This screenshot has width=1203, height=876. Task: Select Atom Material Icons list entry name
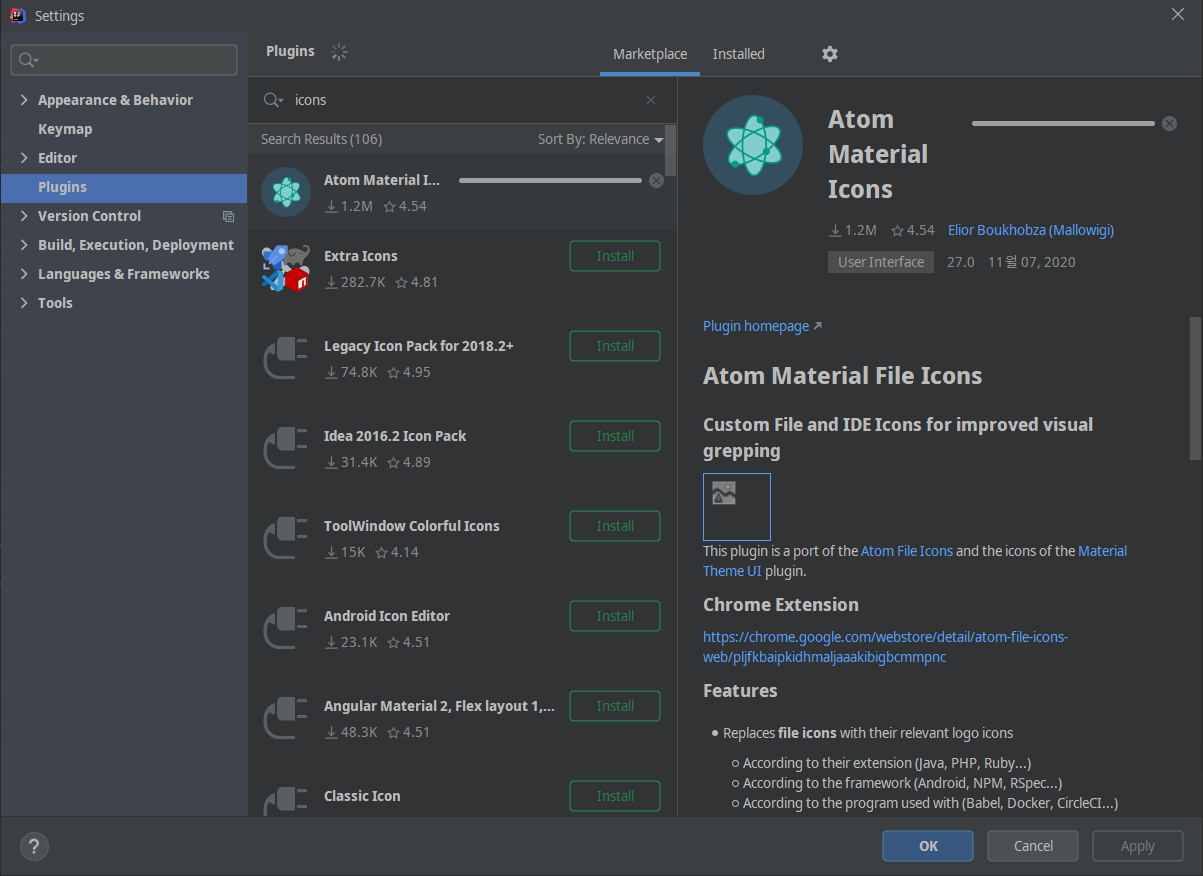click(382, 180)
